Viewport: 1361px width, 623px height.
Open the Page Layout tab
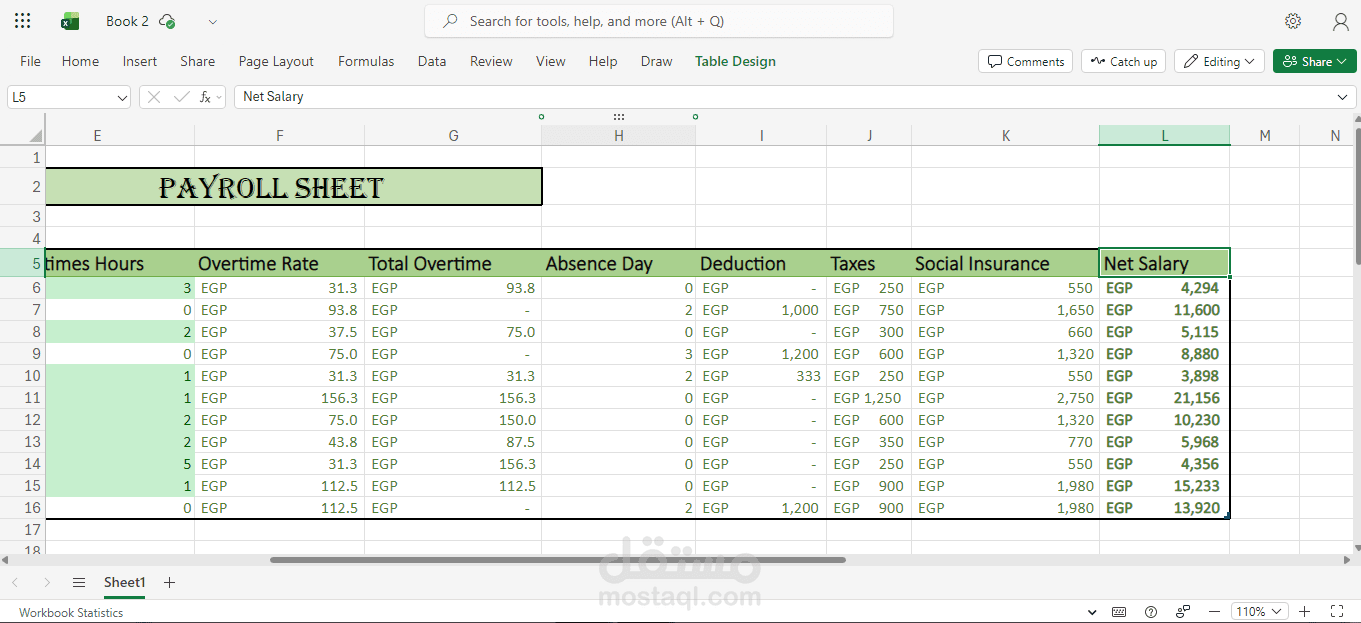[276, 61]
